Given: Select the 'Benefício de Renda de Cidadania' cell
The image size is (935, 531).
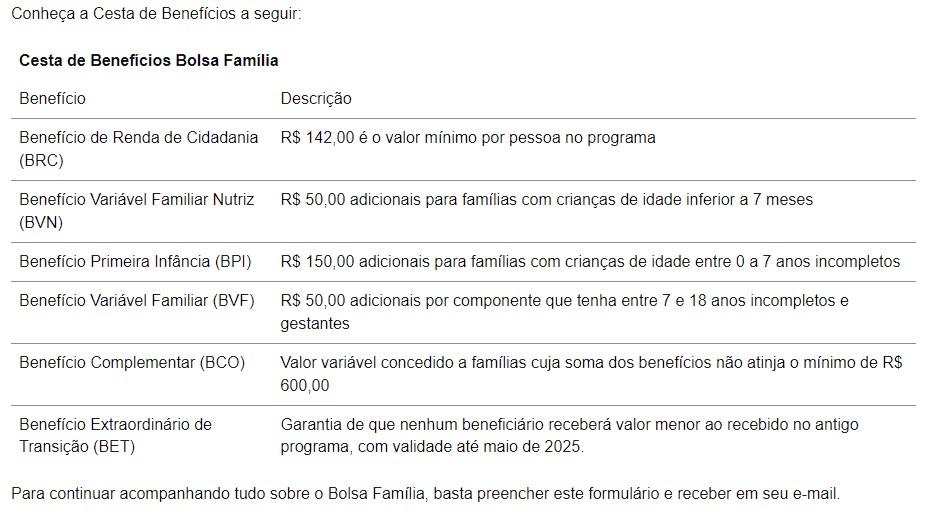Looking at the screenshot, I should 138,148.
